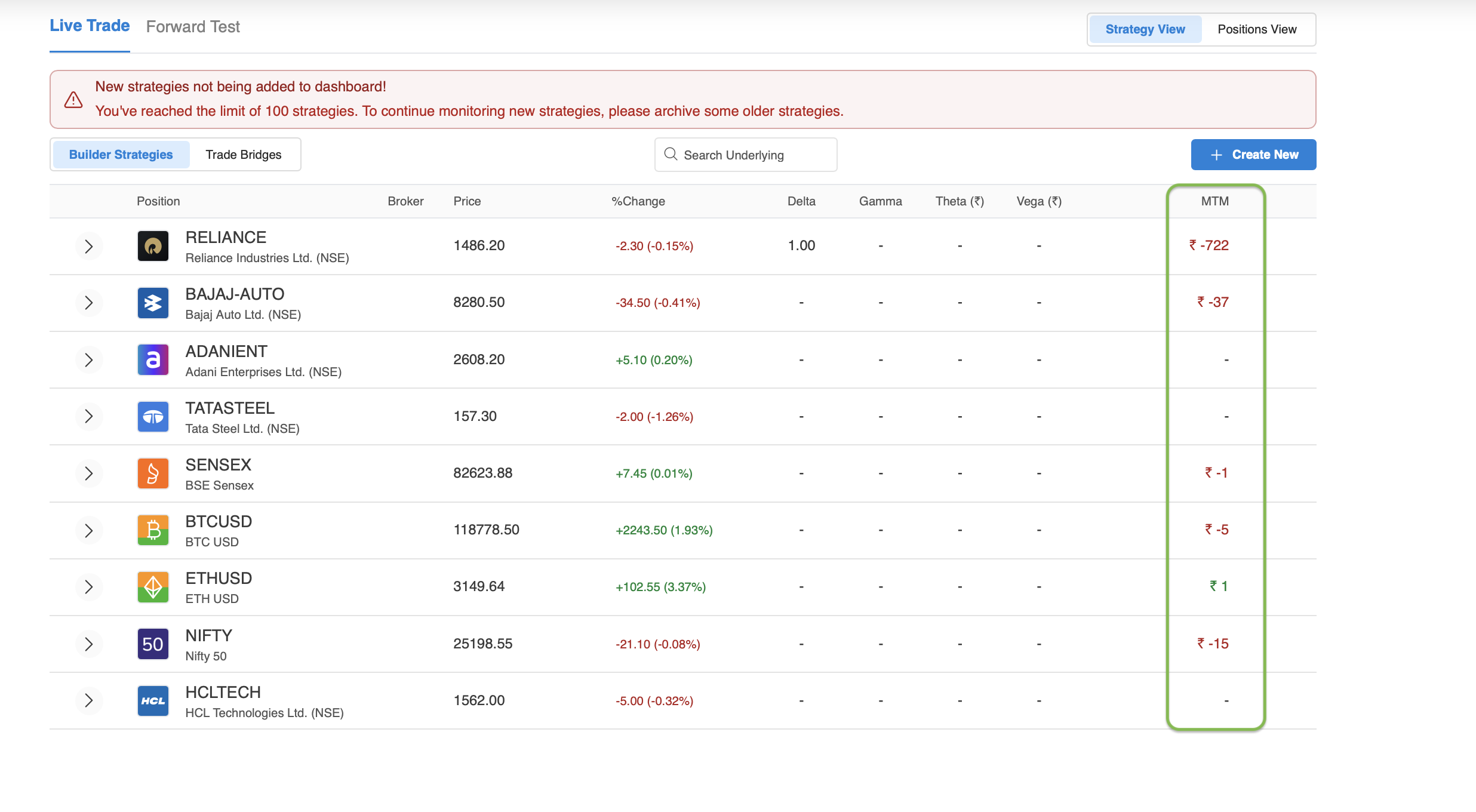Switch to Trade Bridges segment
1476x812 pixels.
click(244, 155)
